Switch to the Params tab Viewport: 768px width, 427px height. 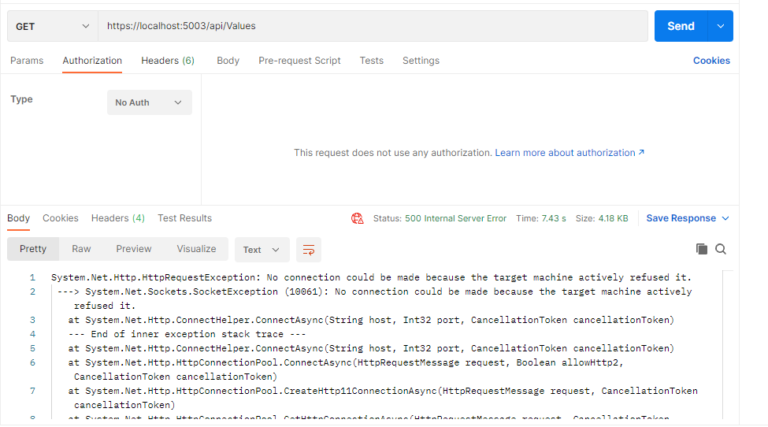[26, 61]
